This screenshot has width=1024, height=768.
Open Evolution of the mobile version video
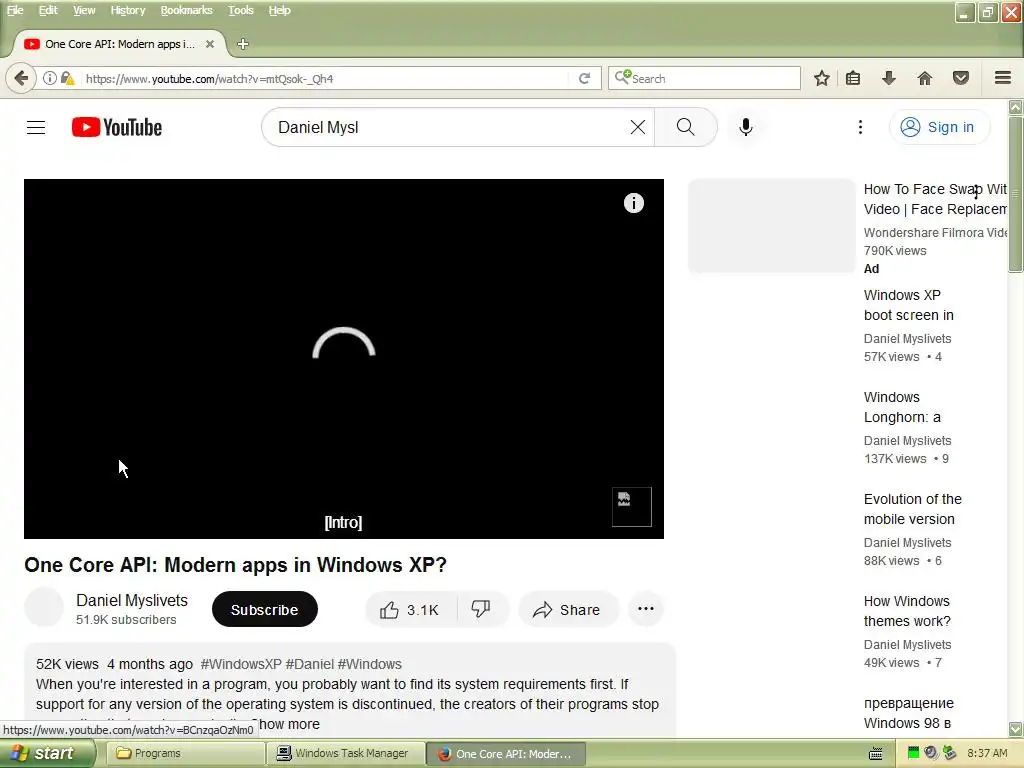912,509
